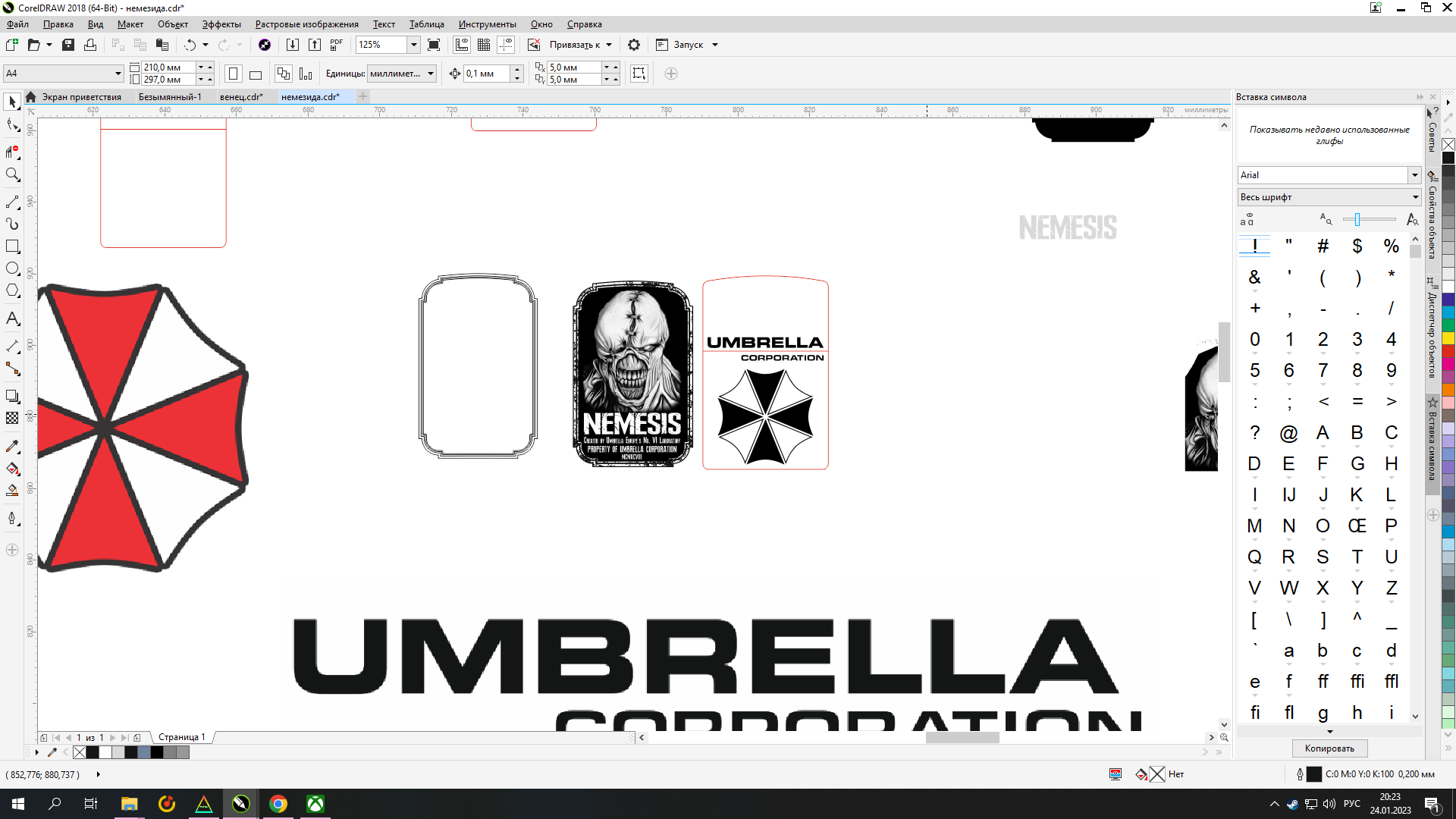This screenshot has width=1456, height=819.
Task: Adjust the glyph size slider
Action: [x=1357, y=220]
